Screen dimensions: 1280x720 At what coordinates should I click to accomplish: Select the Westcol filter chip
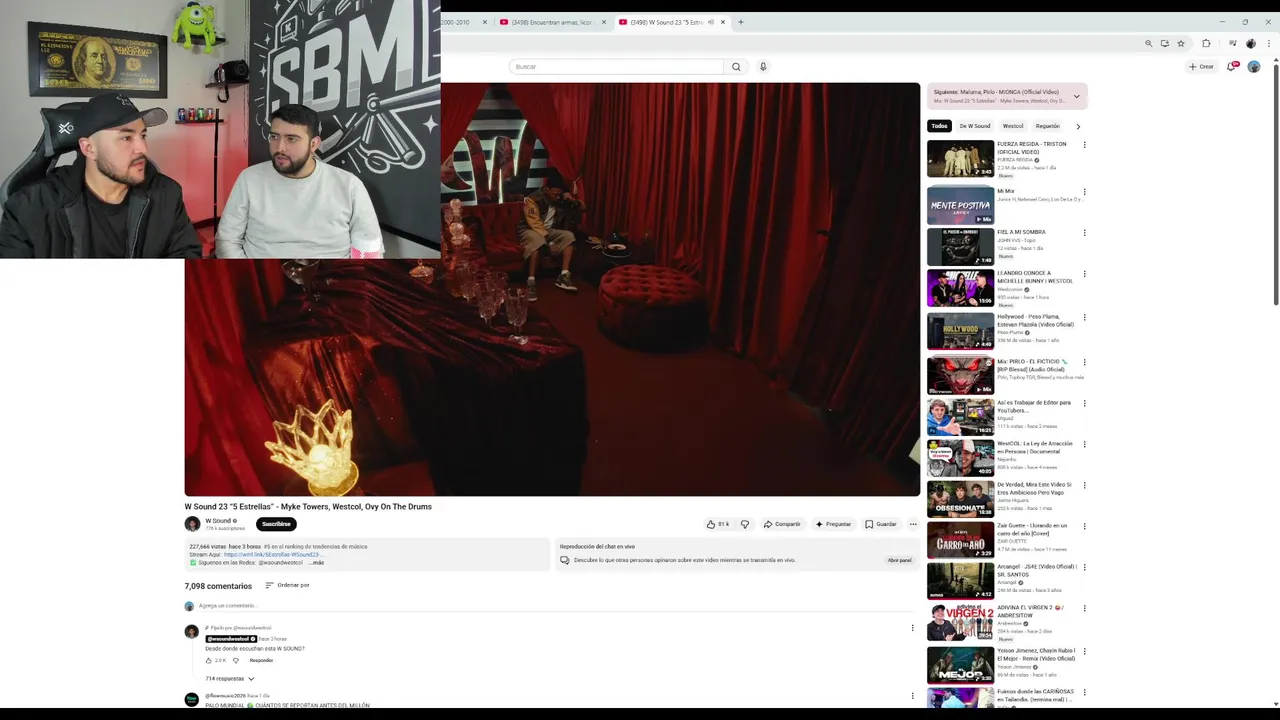pos(1013,126)
